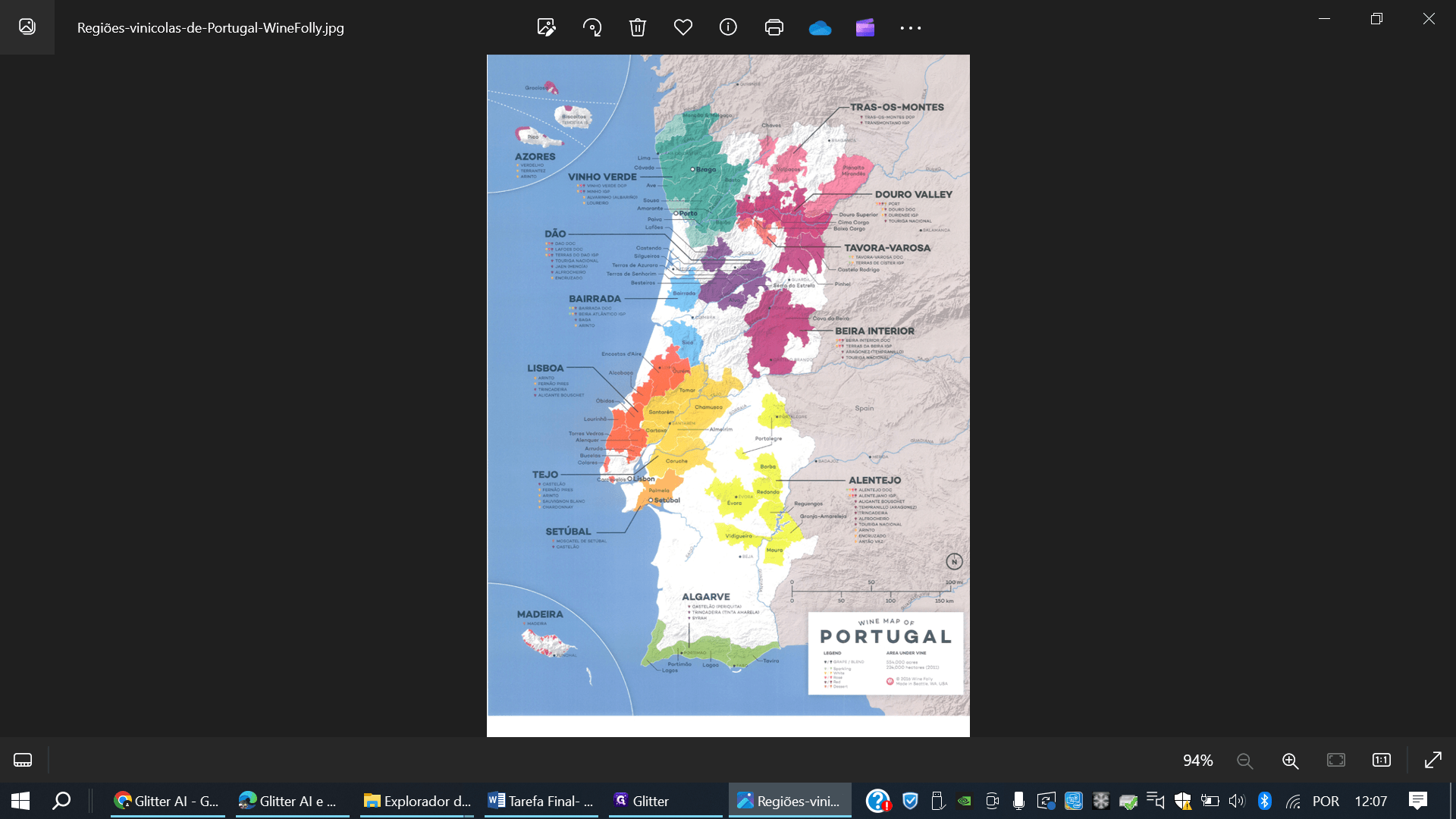Rotate the image
The width and height of the screenshot is (1456, 819).
click(592, 27)
